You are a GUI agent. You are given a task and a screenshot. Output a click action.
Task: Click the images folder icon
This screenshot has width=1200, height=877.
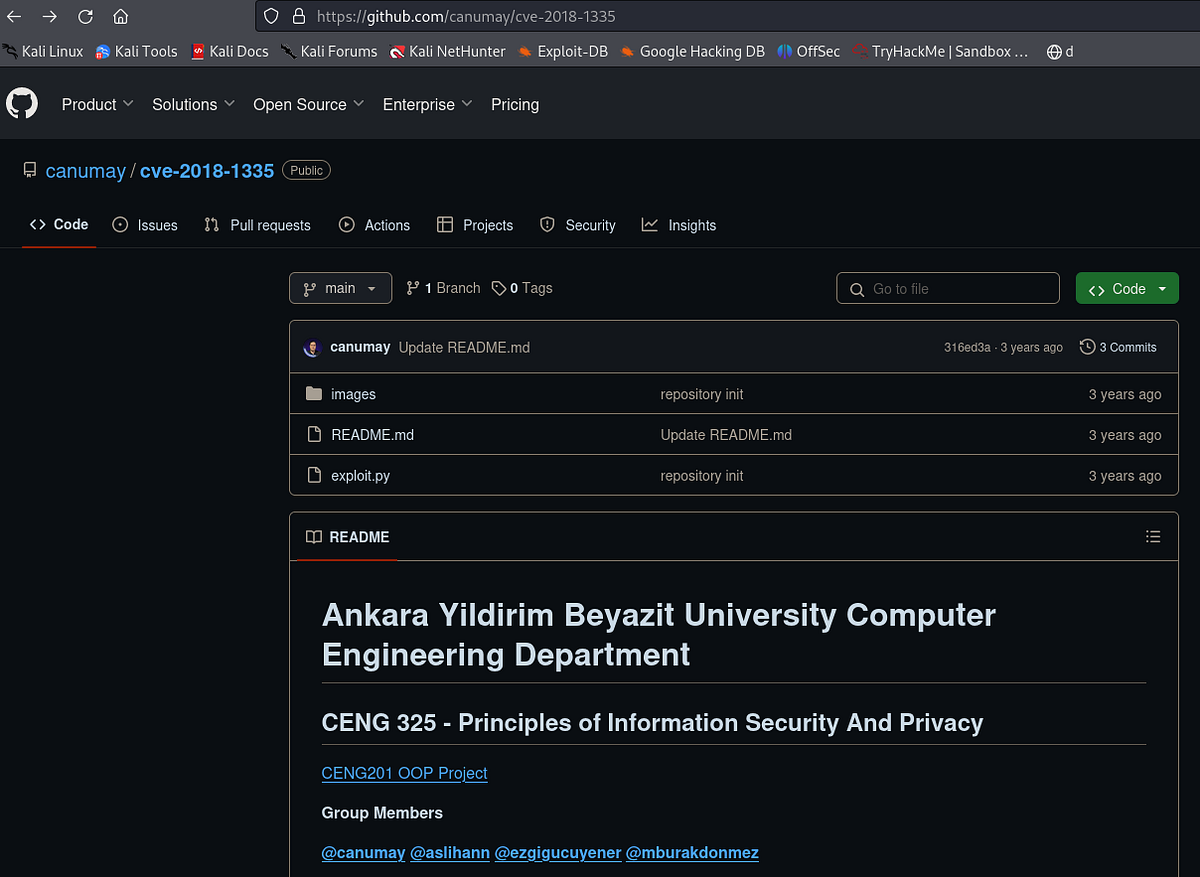[314, 394]
